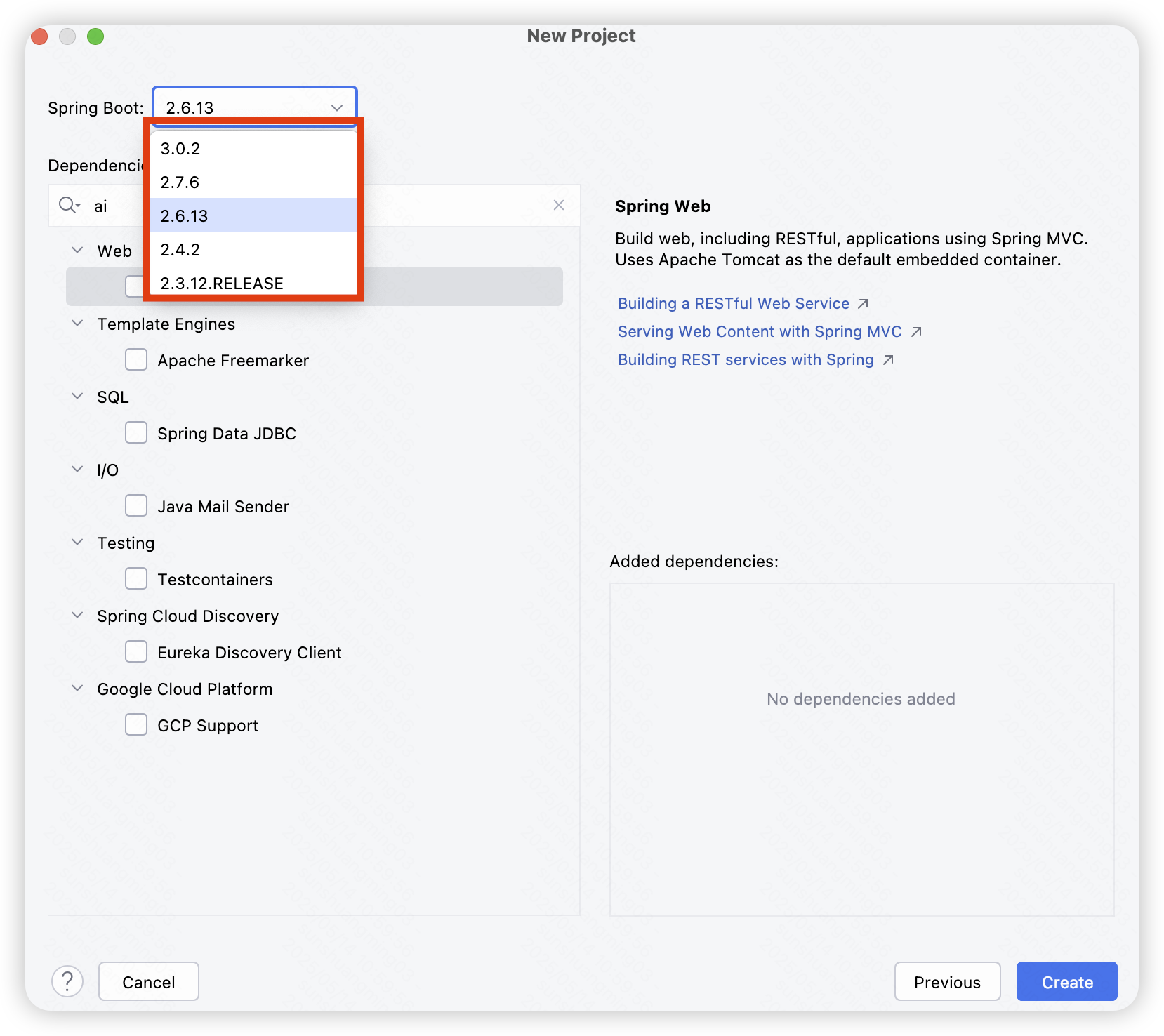Tick the Java Mail Sender checkbox

click(x=136, y=505)
